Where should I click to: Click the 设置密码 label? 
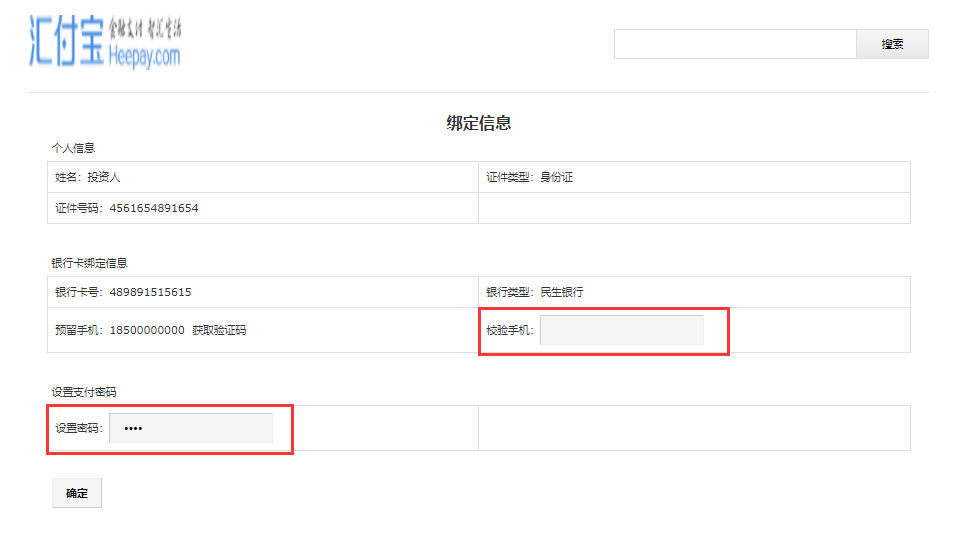click(79, 428)
